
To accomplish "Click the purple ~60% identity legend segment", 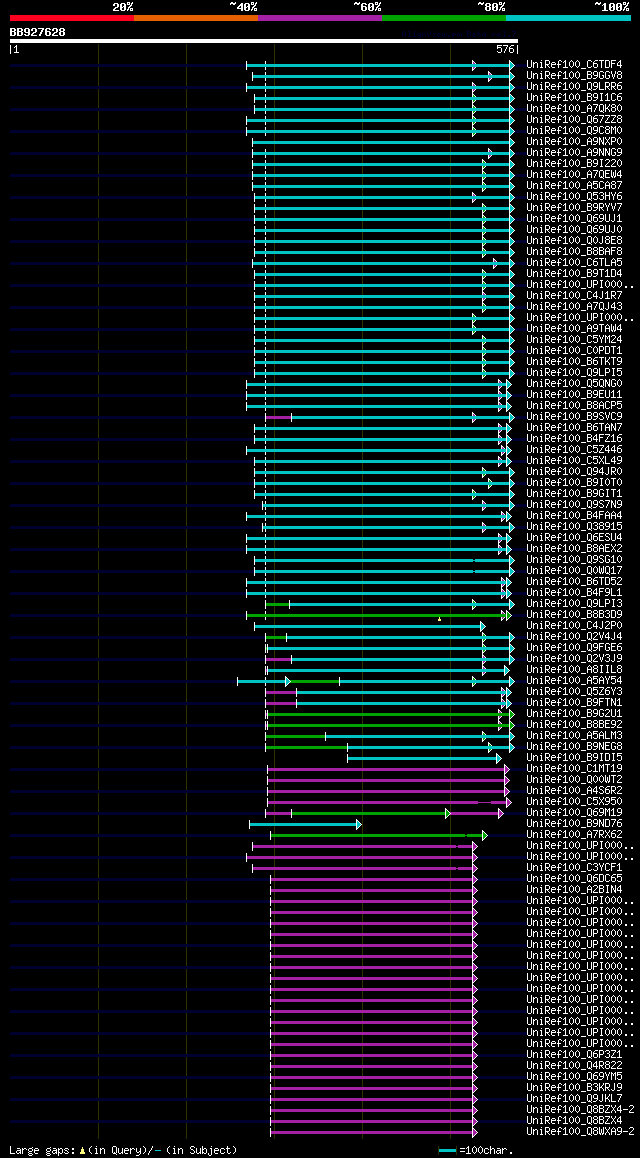I will pyautogui.click(x=320, y=17).
